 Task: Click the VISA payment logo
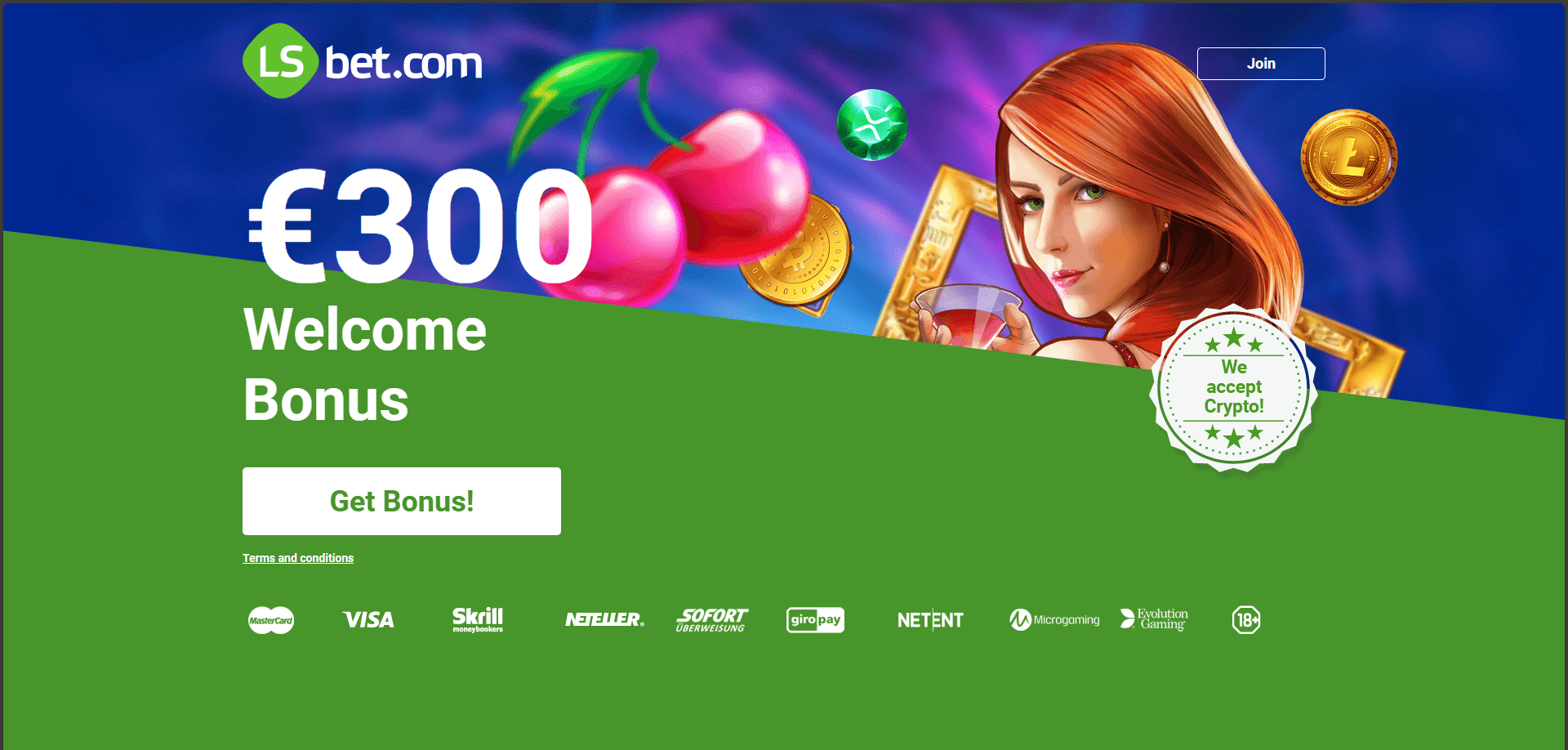[368, 620]
